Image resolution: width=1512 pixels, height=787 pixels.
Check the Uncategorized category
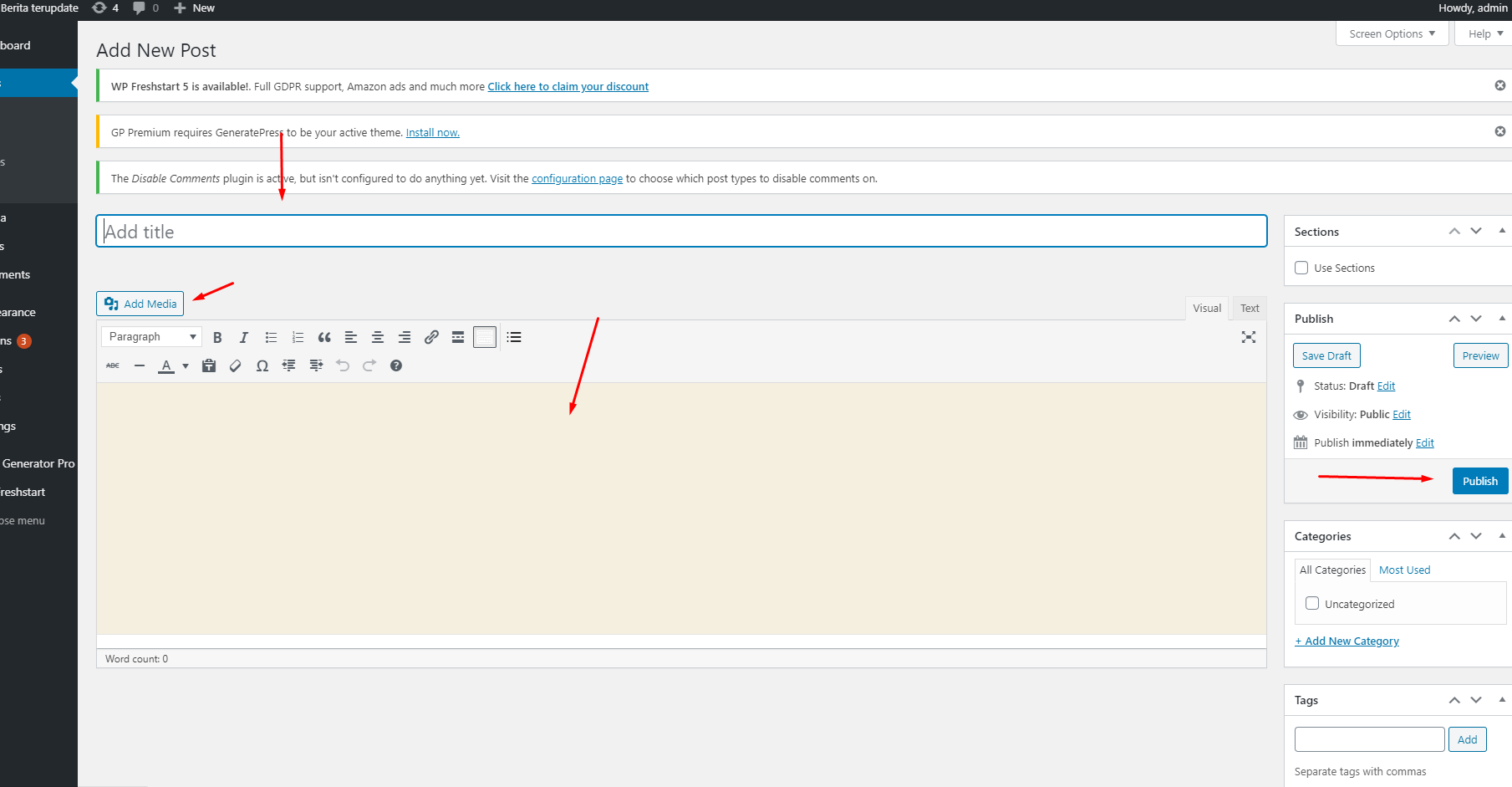coord(1312,603)
